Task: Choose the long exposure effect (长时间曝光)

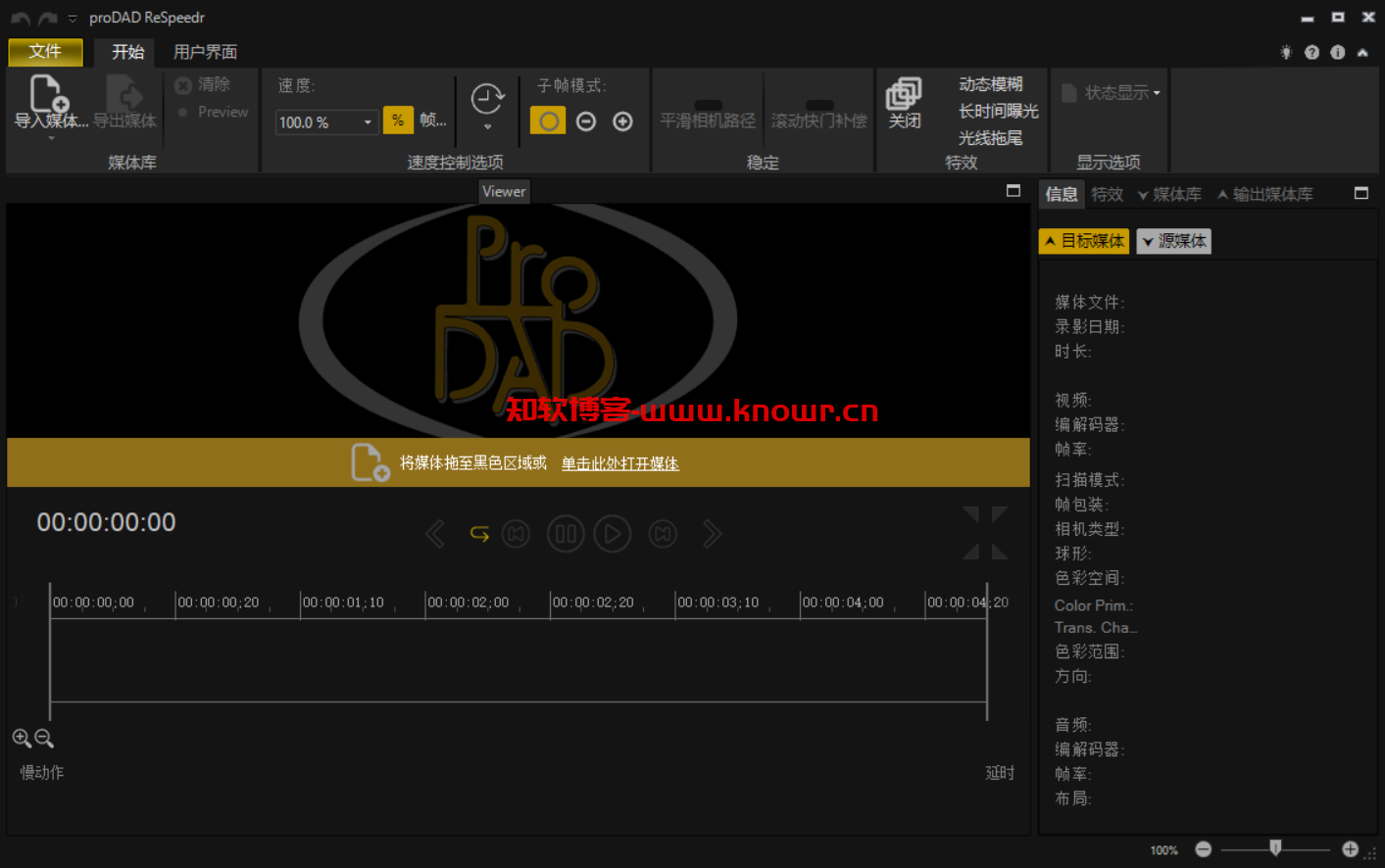Action: [x=998, y=112]
